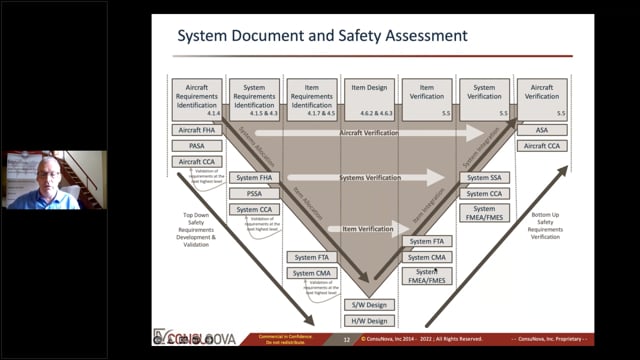This screenshot has height=360, width=640.
Task: Click the 'Systems Verification' white arrow label
Action: tap(370, 178)
